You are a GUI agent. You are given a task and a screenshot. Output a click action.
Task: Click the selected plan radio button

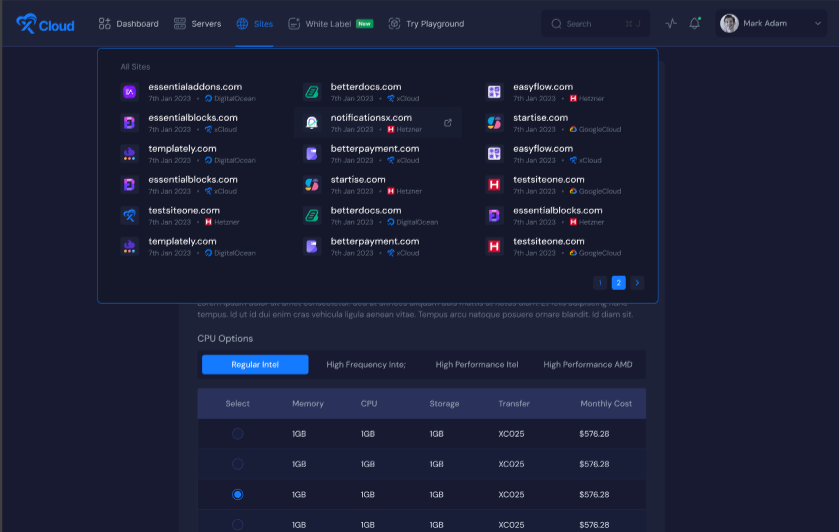coord(238,495)
